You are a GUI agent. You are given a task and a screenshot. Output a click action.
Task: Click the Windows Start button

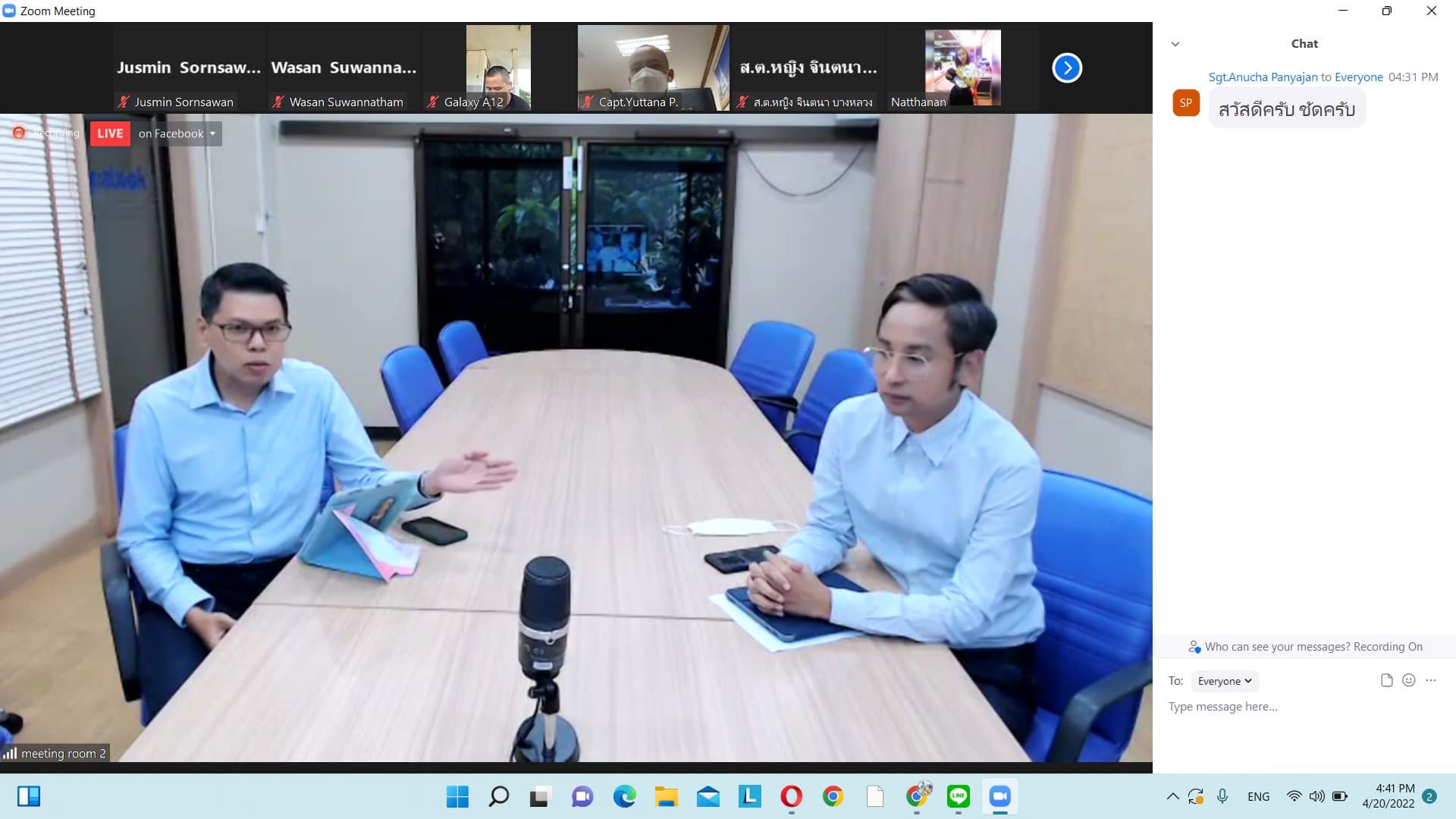(457, 796)
